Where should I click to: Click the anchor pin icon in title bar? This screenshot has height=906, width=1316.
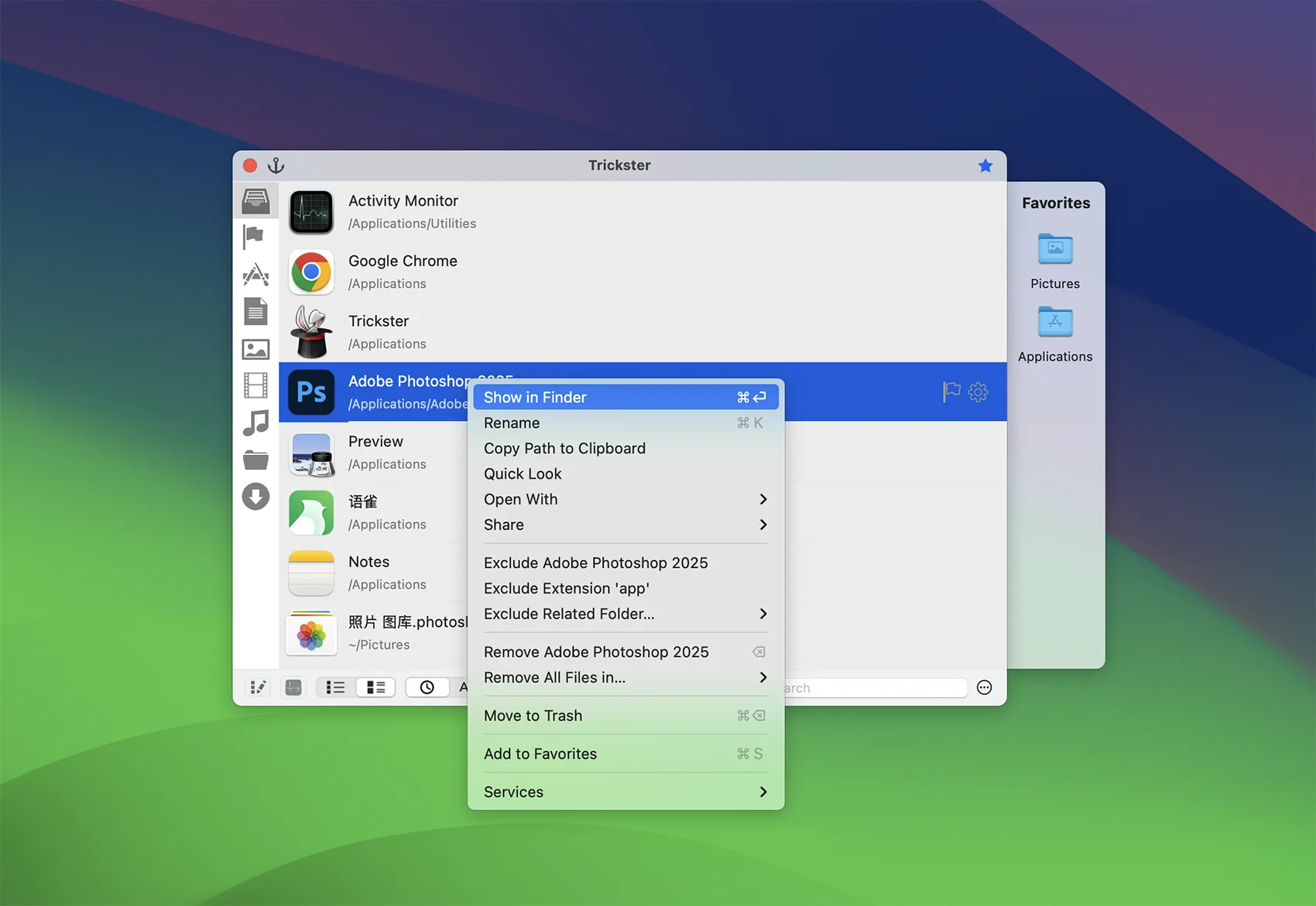click(276, 166)
